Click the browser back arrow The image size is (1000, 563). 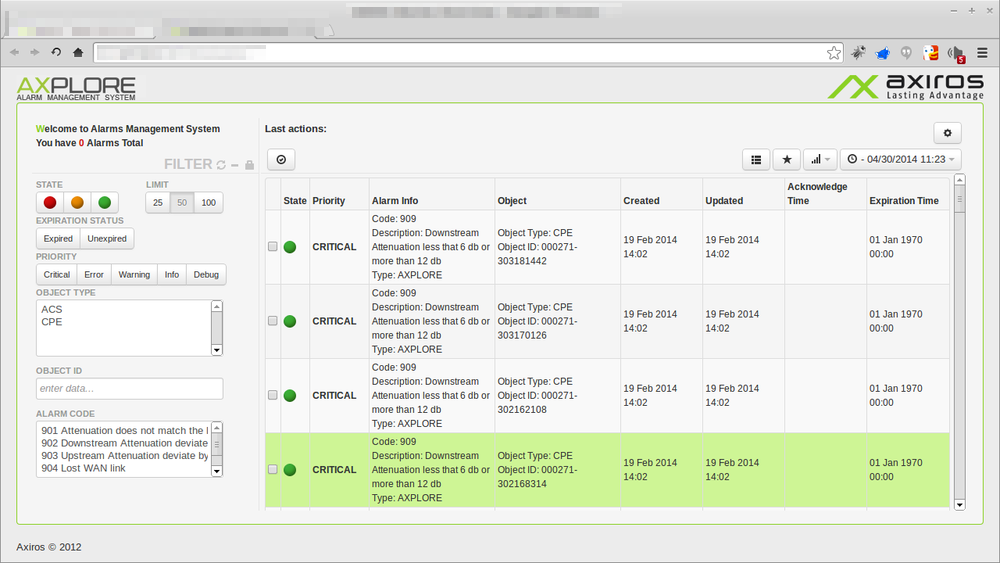click(x=14, y=52)
